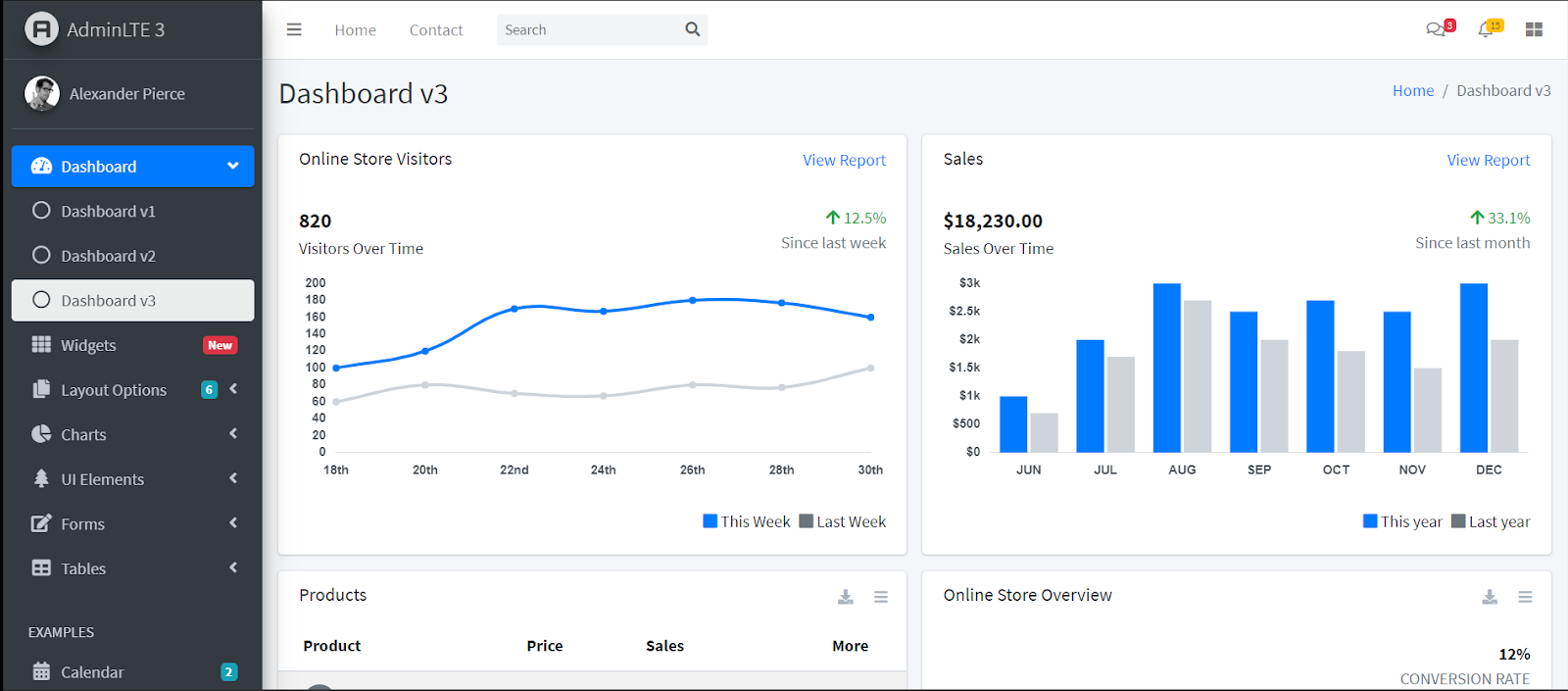Toggle the Last Week legend swatch
This screenshot has height=691, width=1568.
(807, 520)
